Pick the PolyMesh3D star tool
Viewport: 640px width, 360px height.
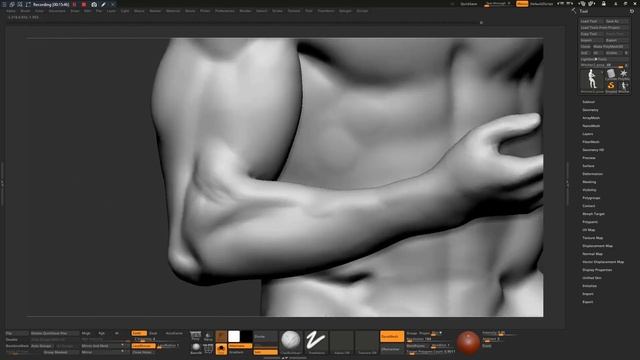point(624,73)
